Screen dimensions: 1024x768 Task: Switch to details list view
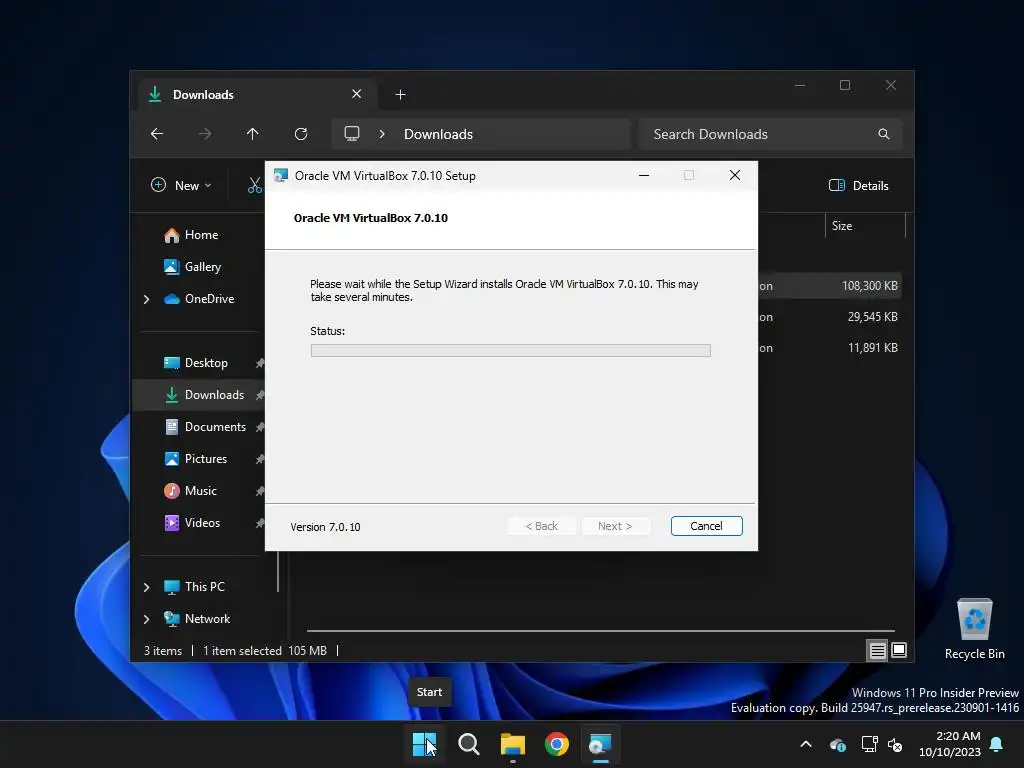pyautogui.click(x=877, y=650)
